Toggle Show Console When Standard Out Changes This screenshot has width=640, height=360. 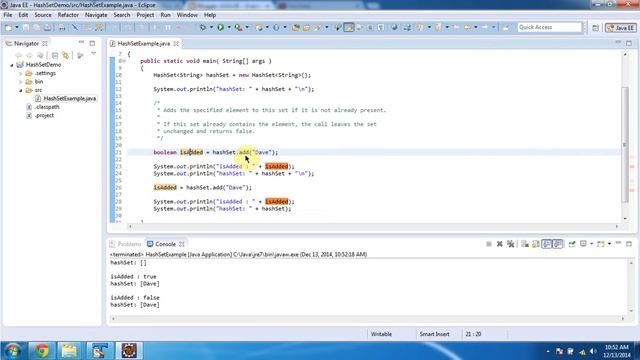coord(547,244)
